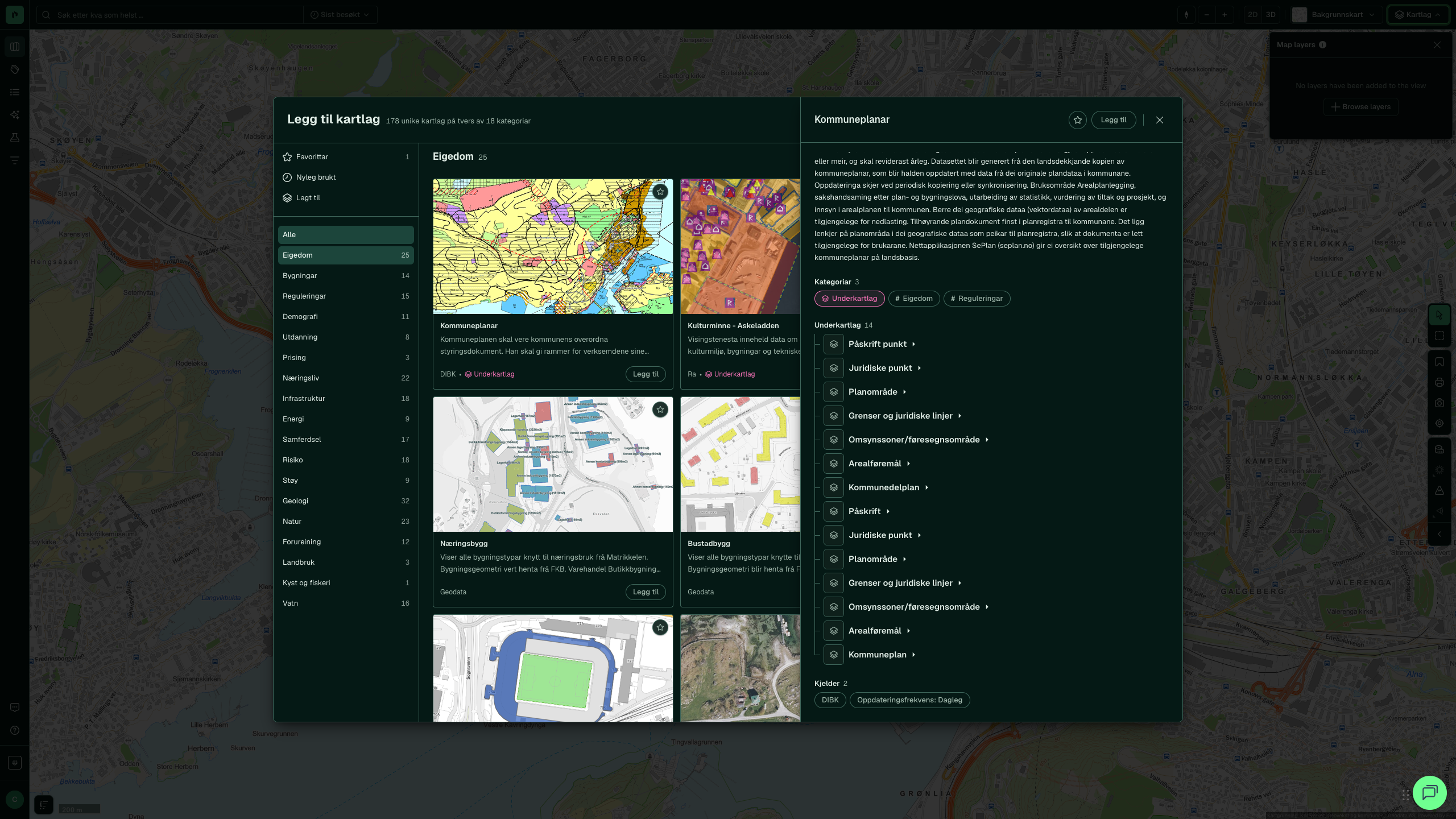Toggle favorite star on Kommuneplanar card thumbnail
This screenshot has height=819, width=1456.
coord(660,192)
